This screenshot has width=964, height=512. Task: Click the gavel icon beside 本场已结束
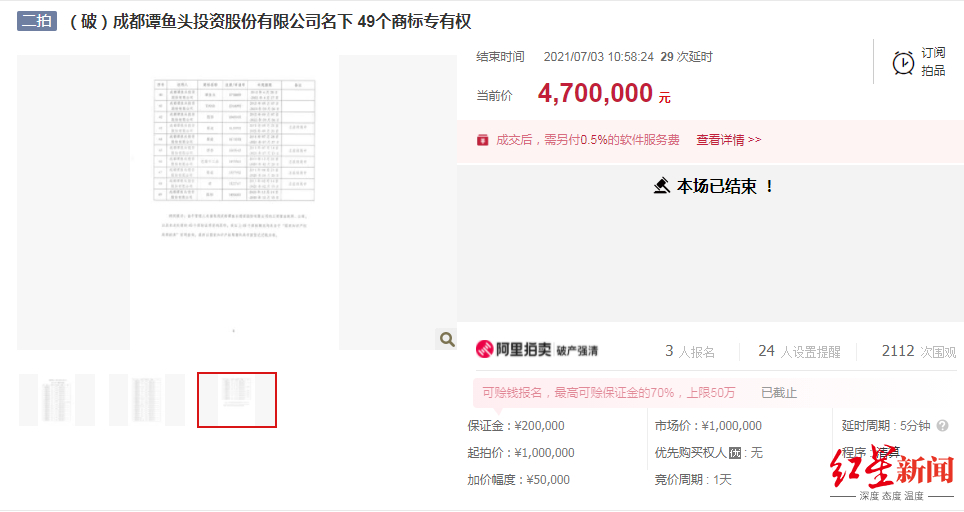click(x=662, y=186)
